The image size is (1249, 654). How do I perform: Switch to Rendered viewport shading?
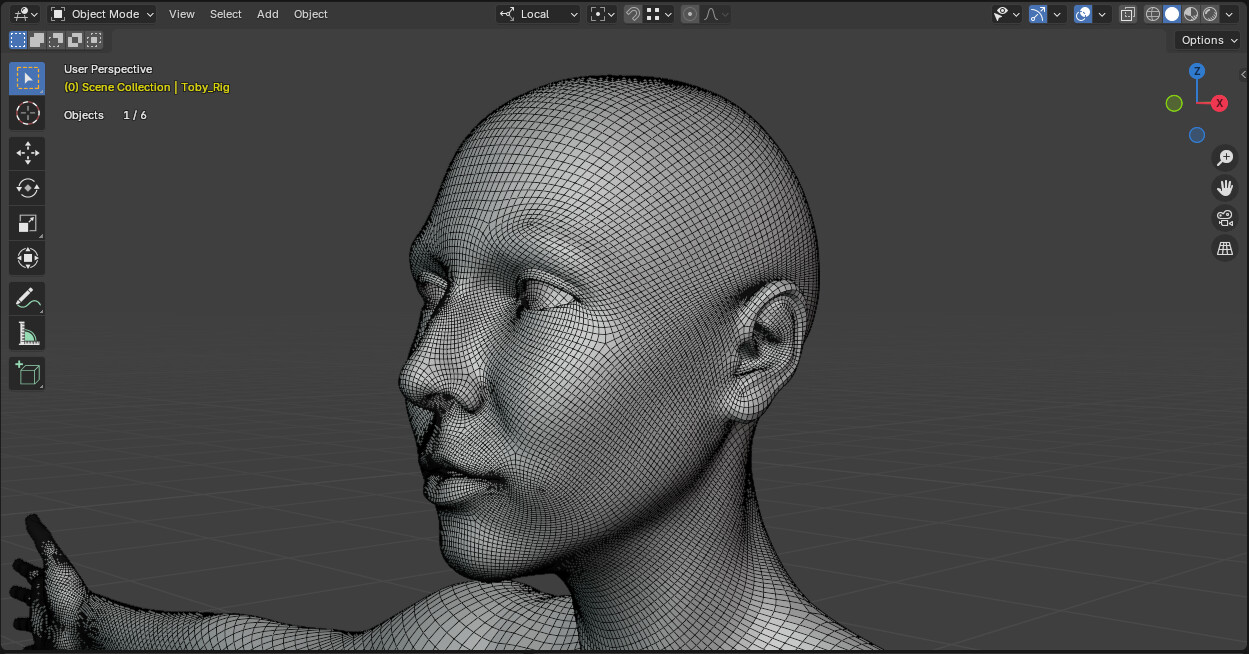point(1209,14)
